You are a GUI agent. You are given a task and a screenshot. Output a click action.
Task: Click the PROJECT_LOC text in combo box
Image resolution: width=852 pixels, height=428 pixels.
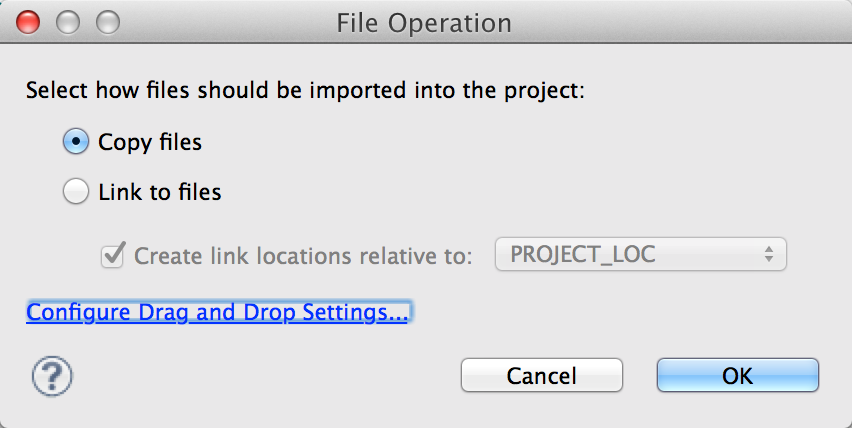tap(583, 254)
